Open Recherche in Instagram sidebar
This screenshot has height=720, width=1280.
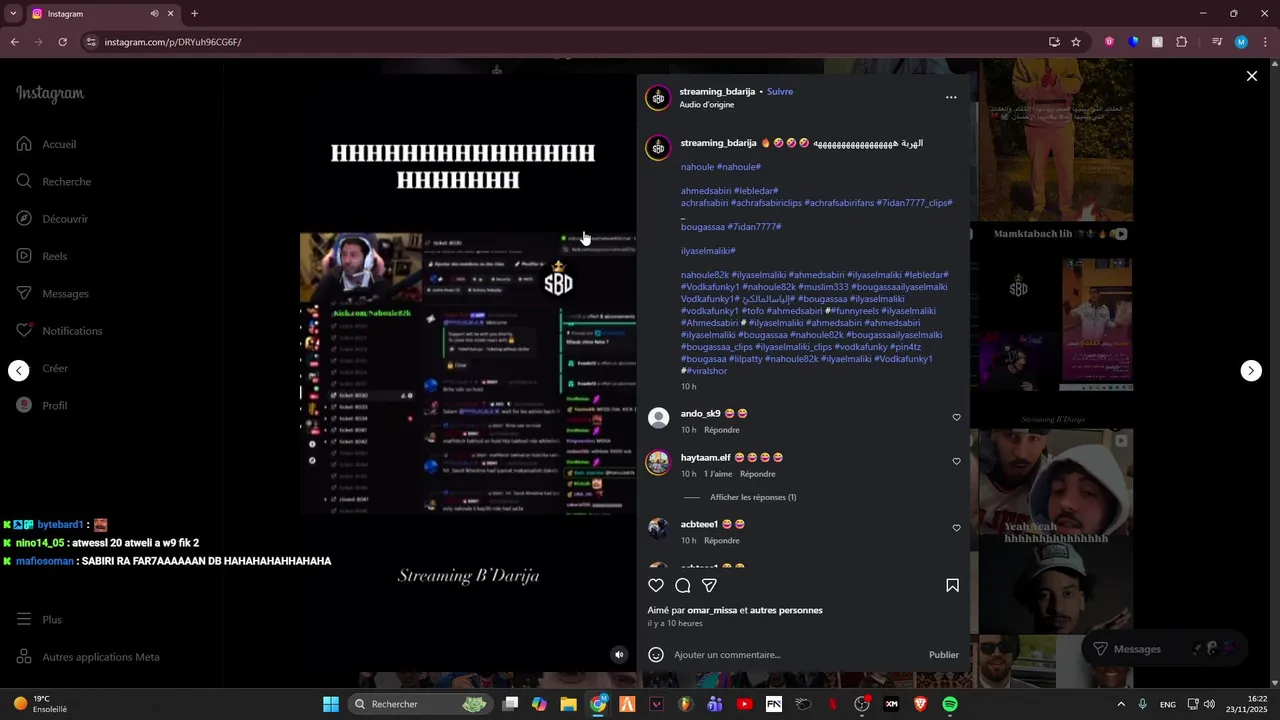coord(53,181)
